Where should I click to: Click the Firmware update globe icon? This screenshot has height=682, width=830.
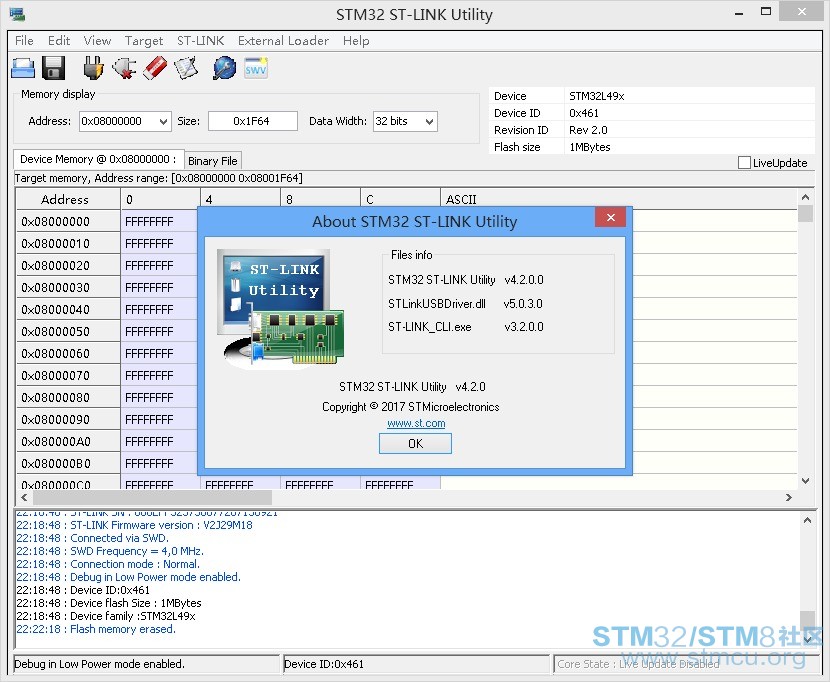224,68
